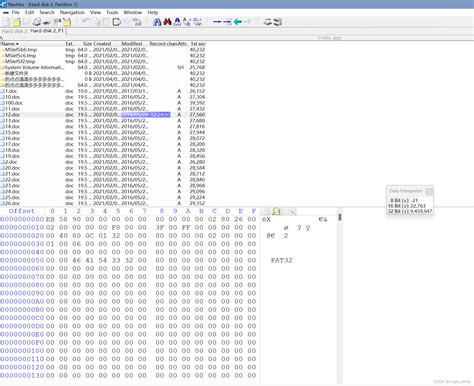Click the hex editor vertical scrollbar thumb
This screenshot has width=474, height=386.
point(340,217)
